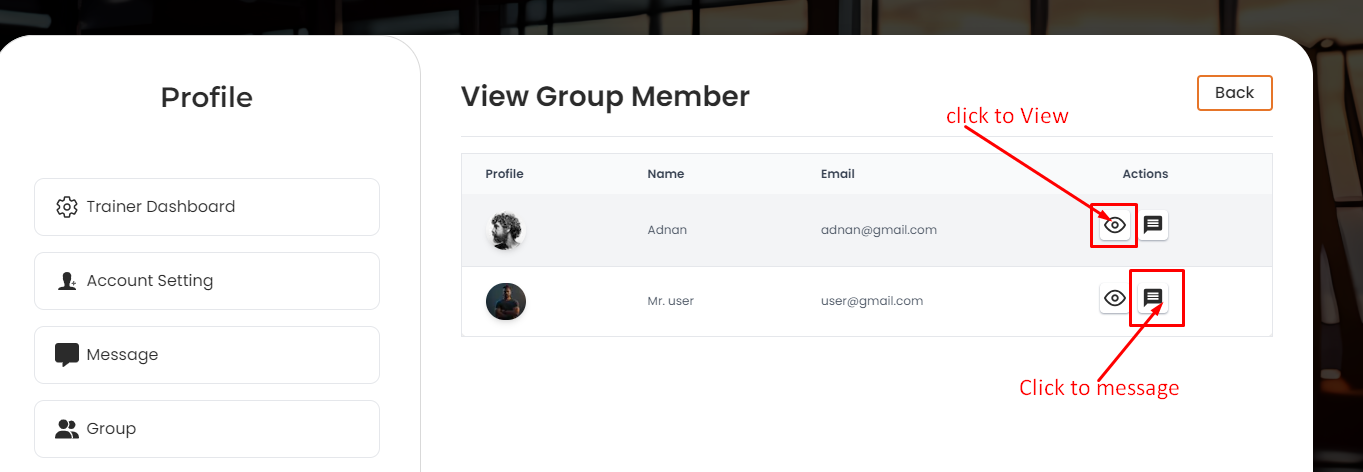The height and width of the screenshot is (472, 1363).
Task: Click the message icon for Adnan
Action: [x=1153, y=225]
